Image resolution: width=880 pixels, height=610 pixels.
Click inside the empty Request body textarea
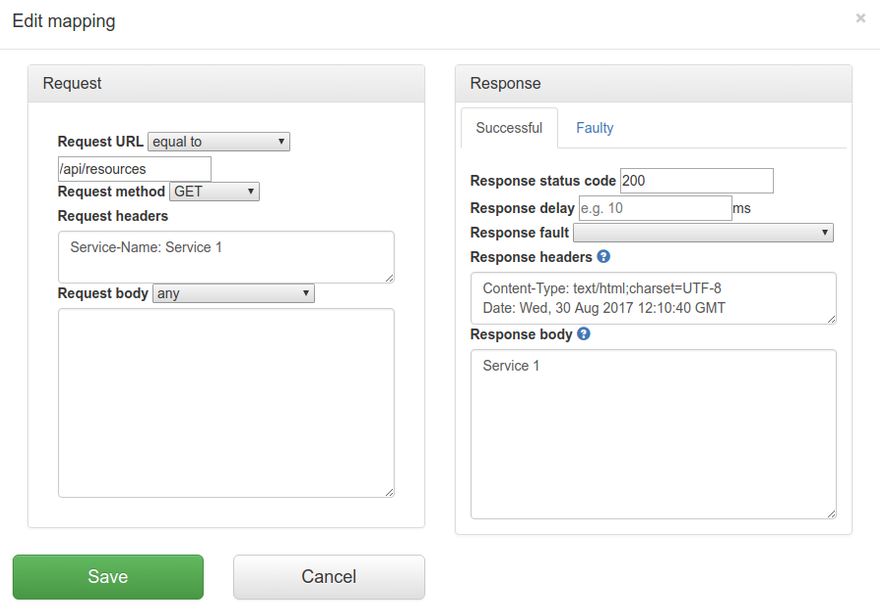coord(226,402)
